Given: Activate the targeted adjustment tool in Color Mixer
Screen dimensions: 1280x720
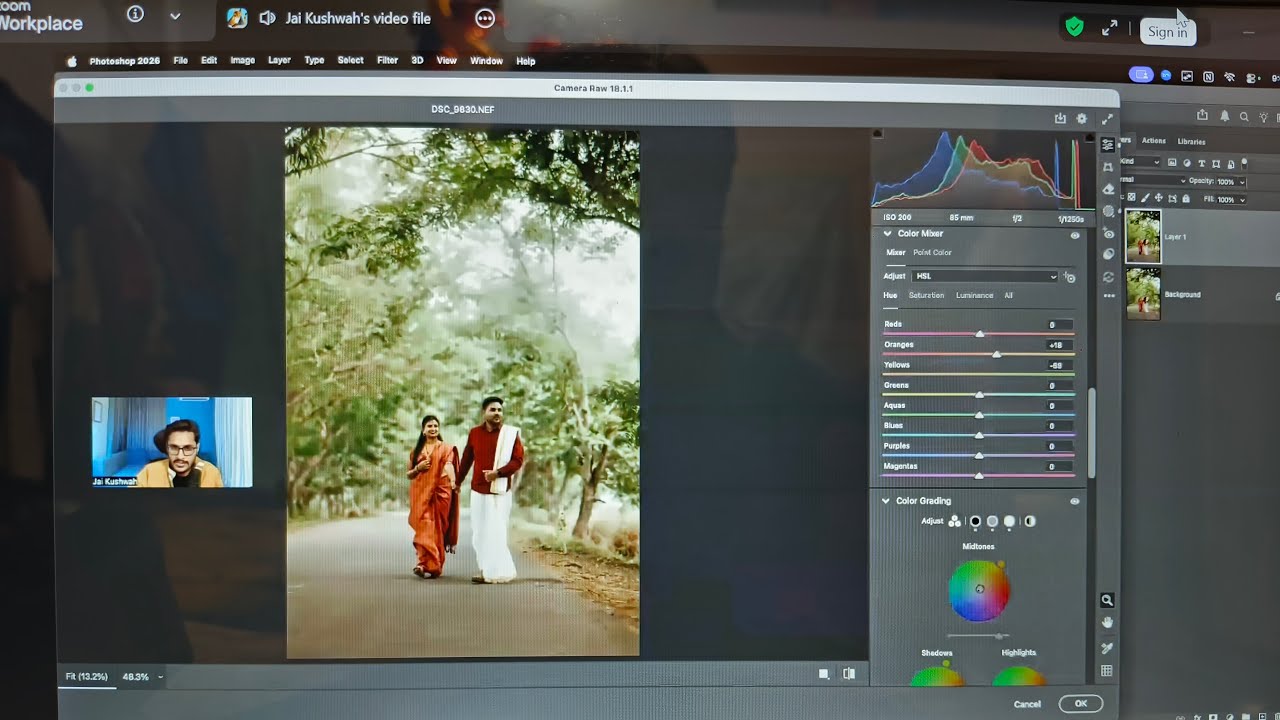Looking at the screenshot, I should point(1069,277).
